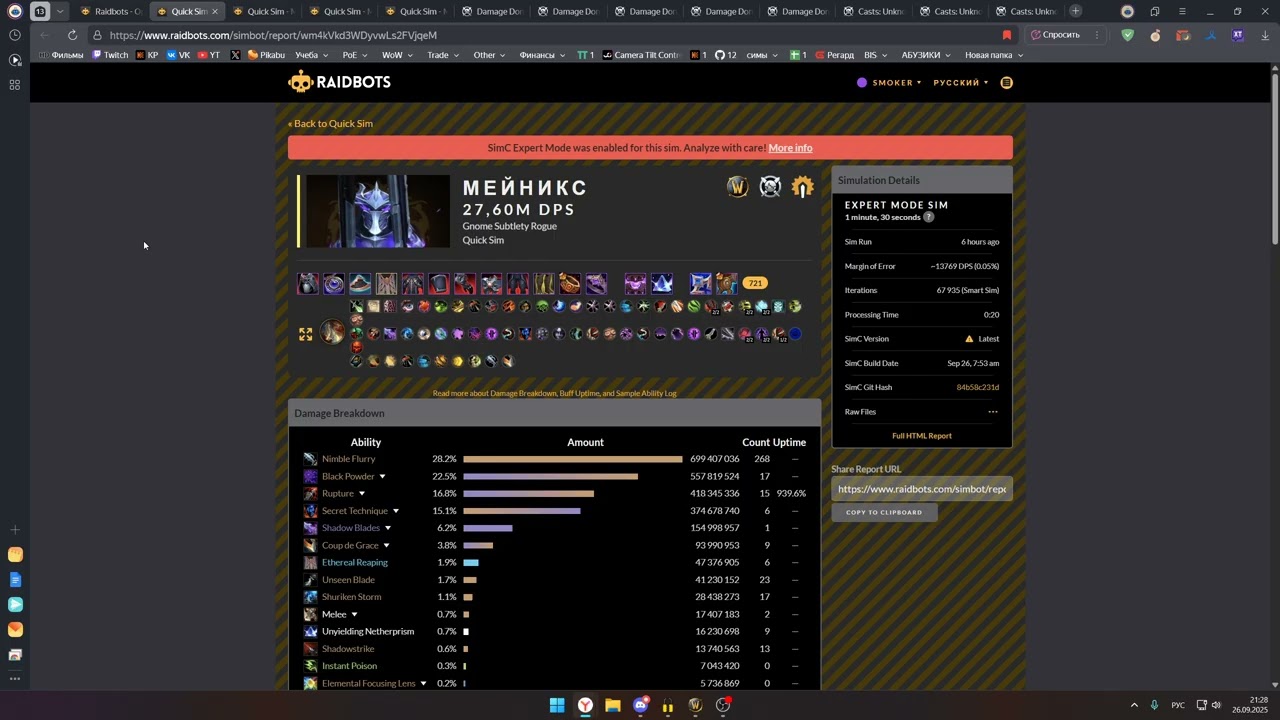Open the More info link in the warning banner

[x=790, y=148]
